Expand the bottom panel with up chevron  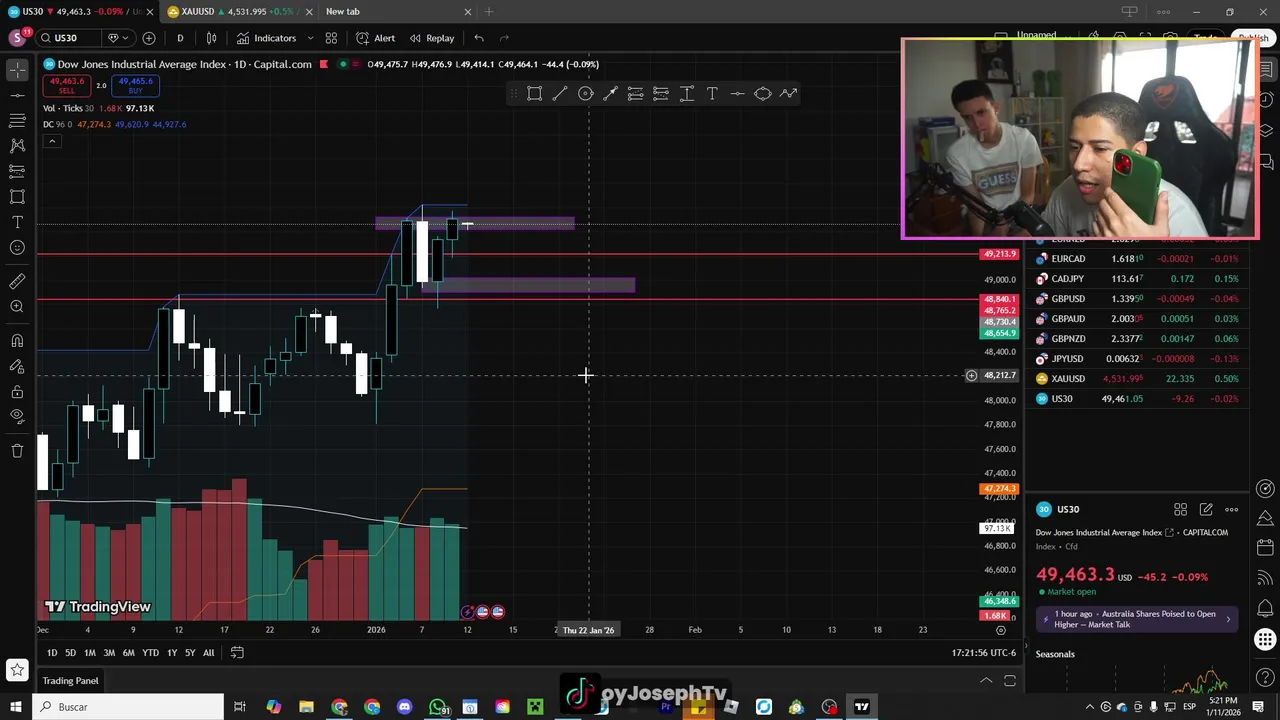(986, 681)
